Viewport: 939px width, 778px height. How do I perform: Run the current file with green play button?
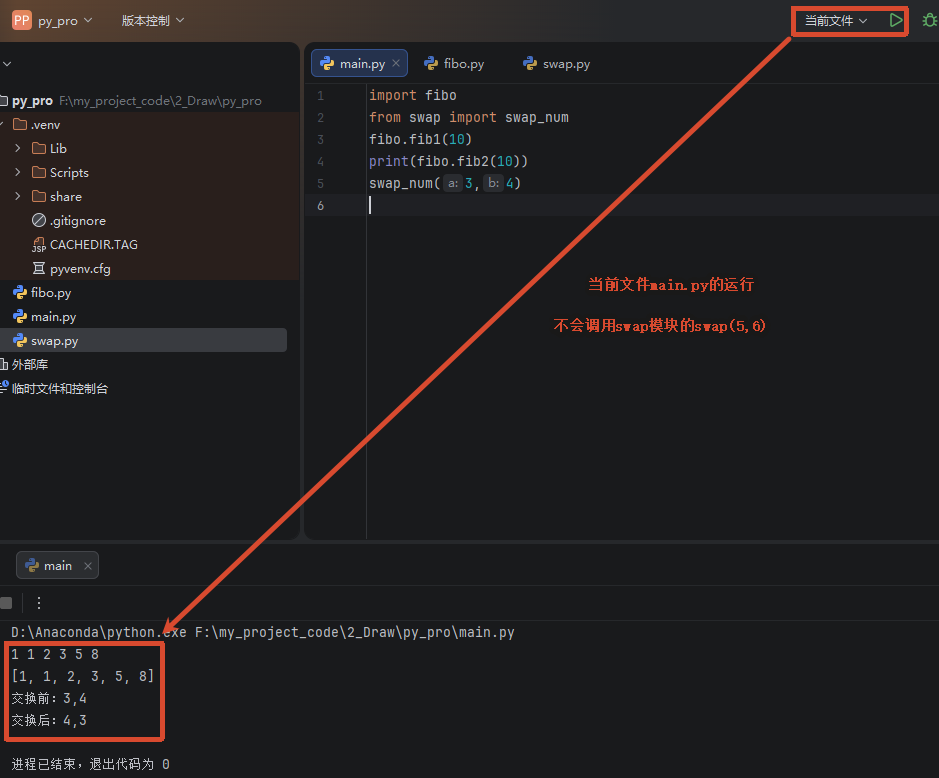895,20
